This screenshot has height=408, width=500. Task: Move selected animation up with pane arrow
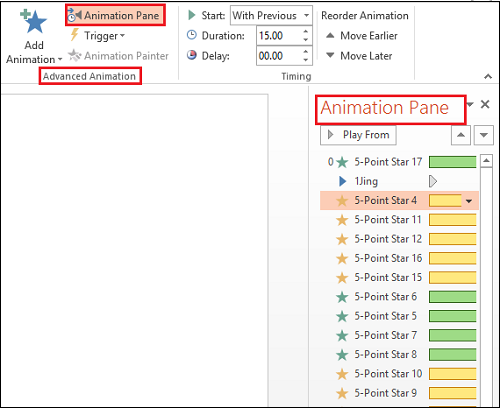click(461, 135)
